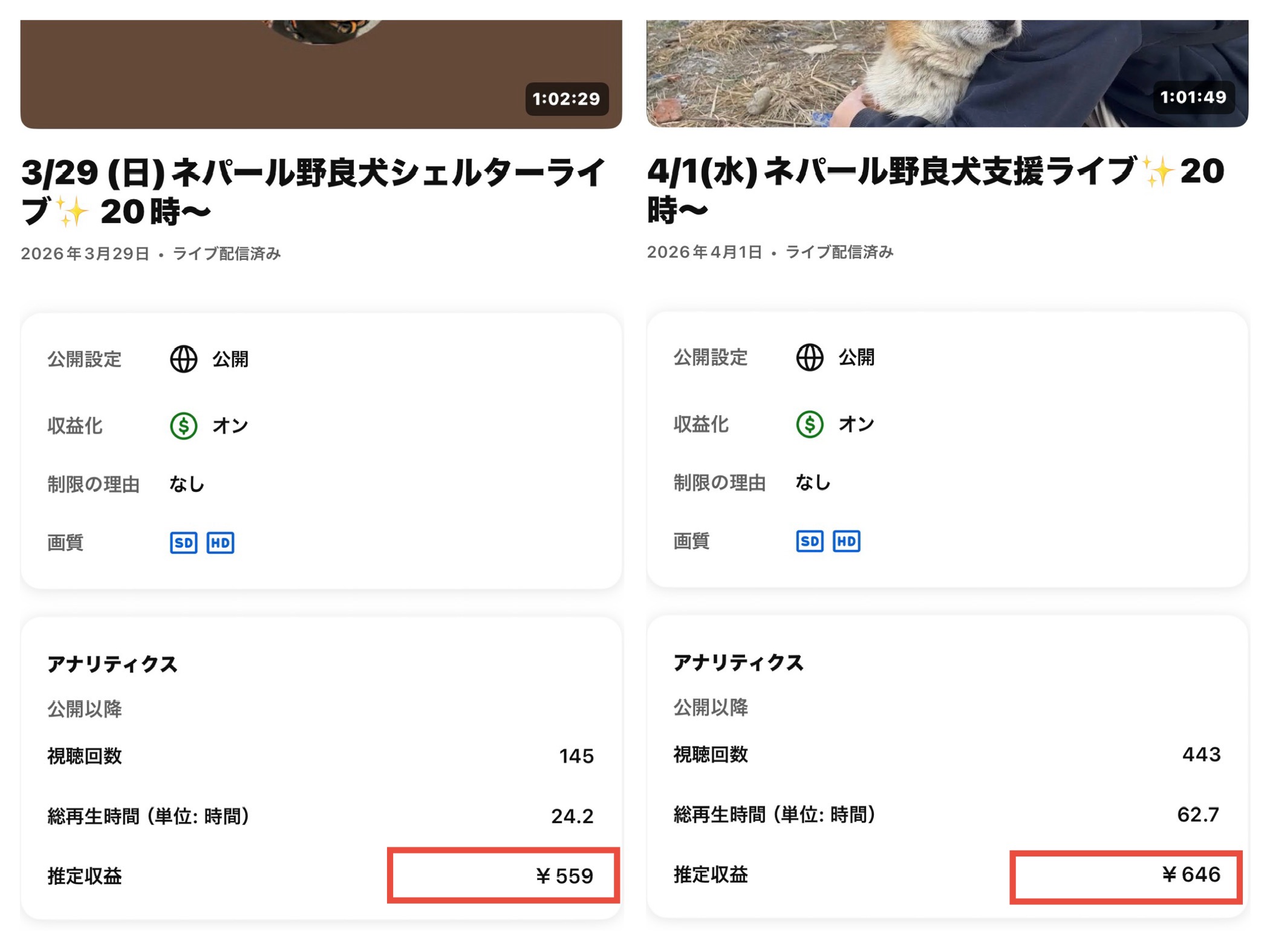Click globe icon in left video's visibility row

(x=183, y=359)
